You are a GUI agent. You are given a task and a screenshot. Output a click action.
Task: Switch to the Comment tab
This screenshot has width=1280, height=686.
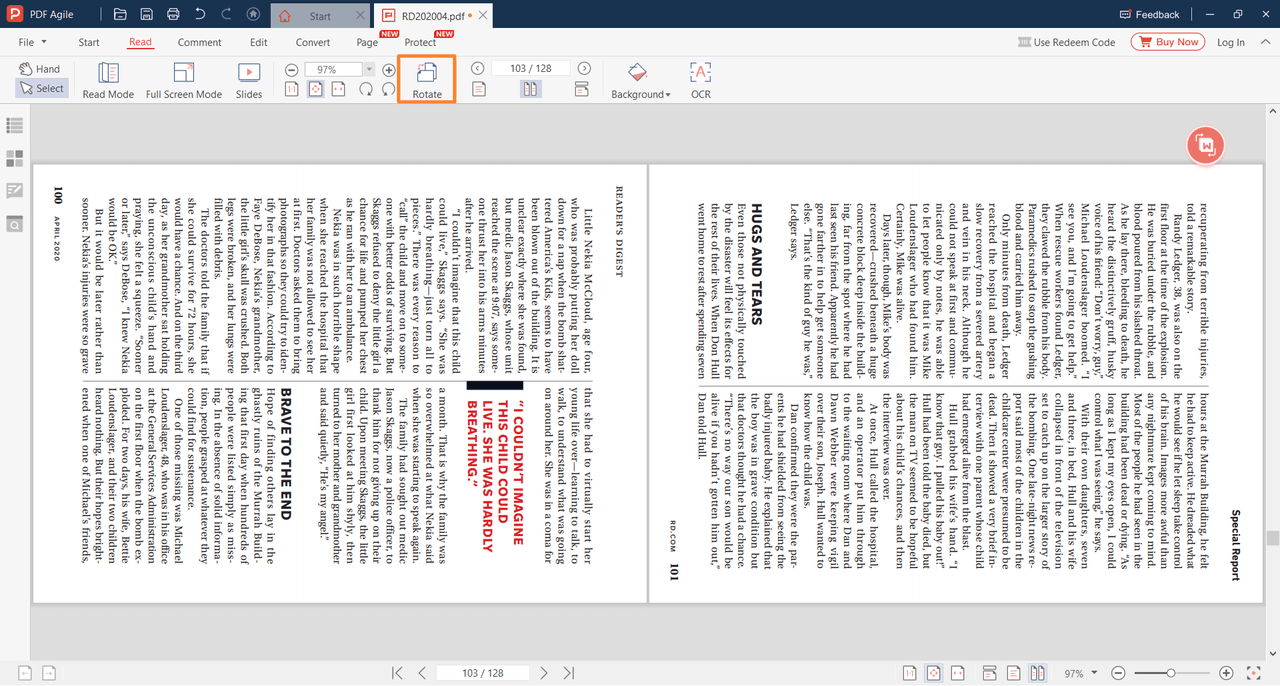tap(199, 42)
